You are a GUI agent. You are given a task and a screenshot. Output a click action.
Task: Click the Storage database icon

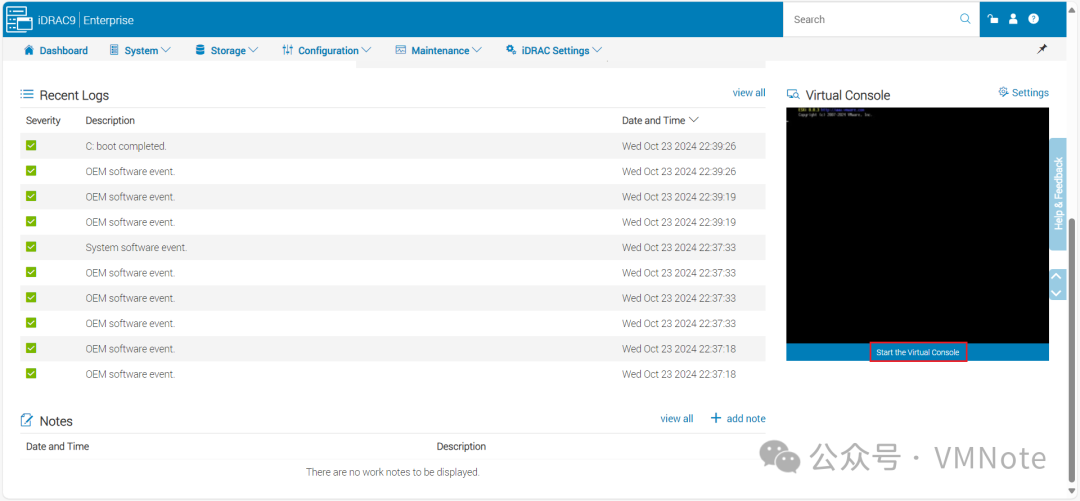click(x=200, y=50)
